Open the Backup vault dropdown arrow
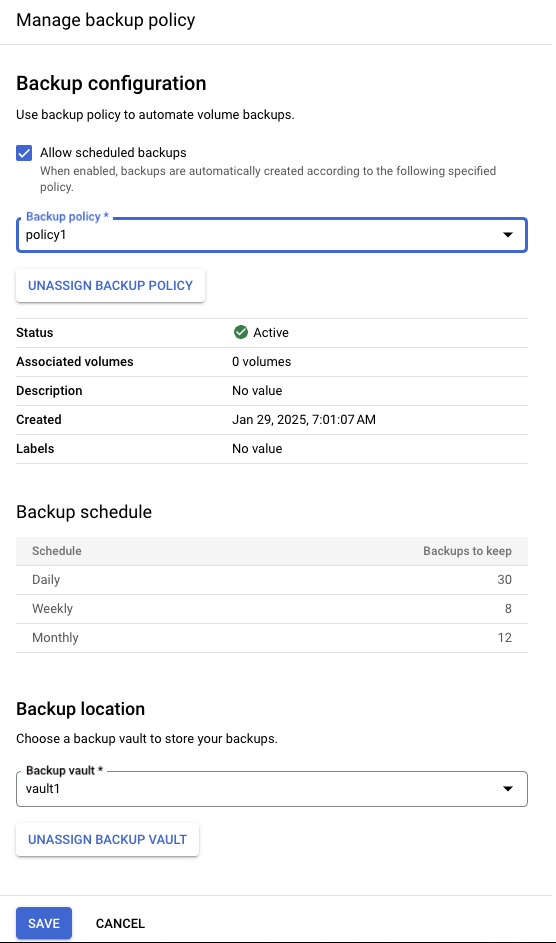Screen dimensions: 556x943 (508, 788)
